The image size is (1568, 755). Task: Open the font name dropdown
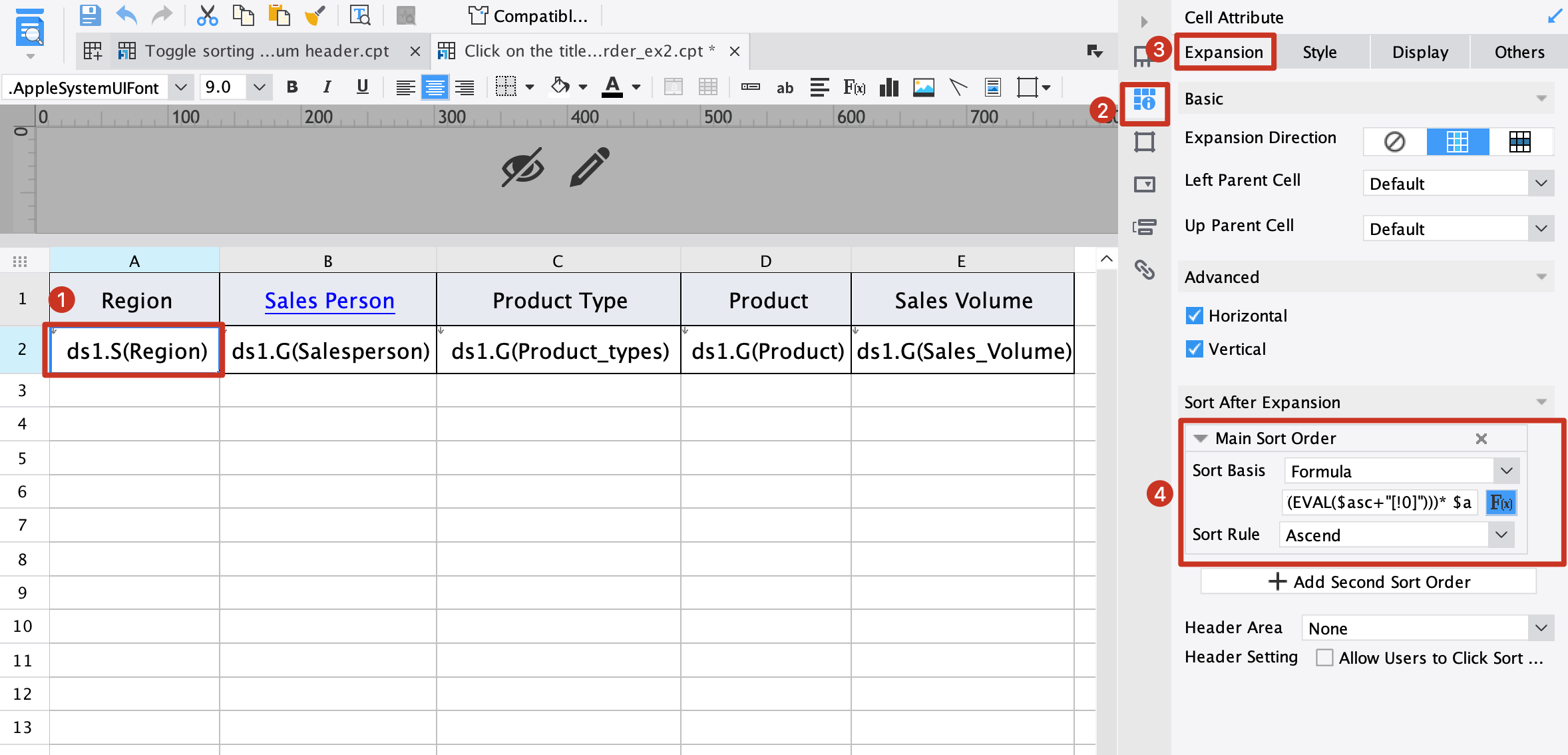(x=180, y=87)
